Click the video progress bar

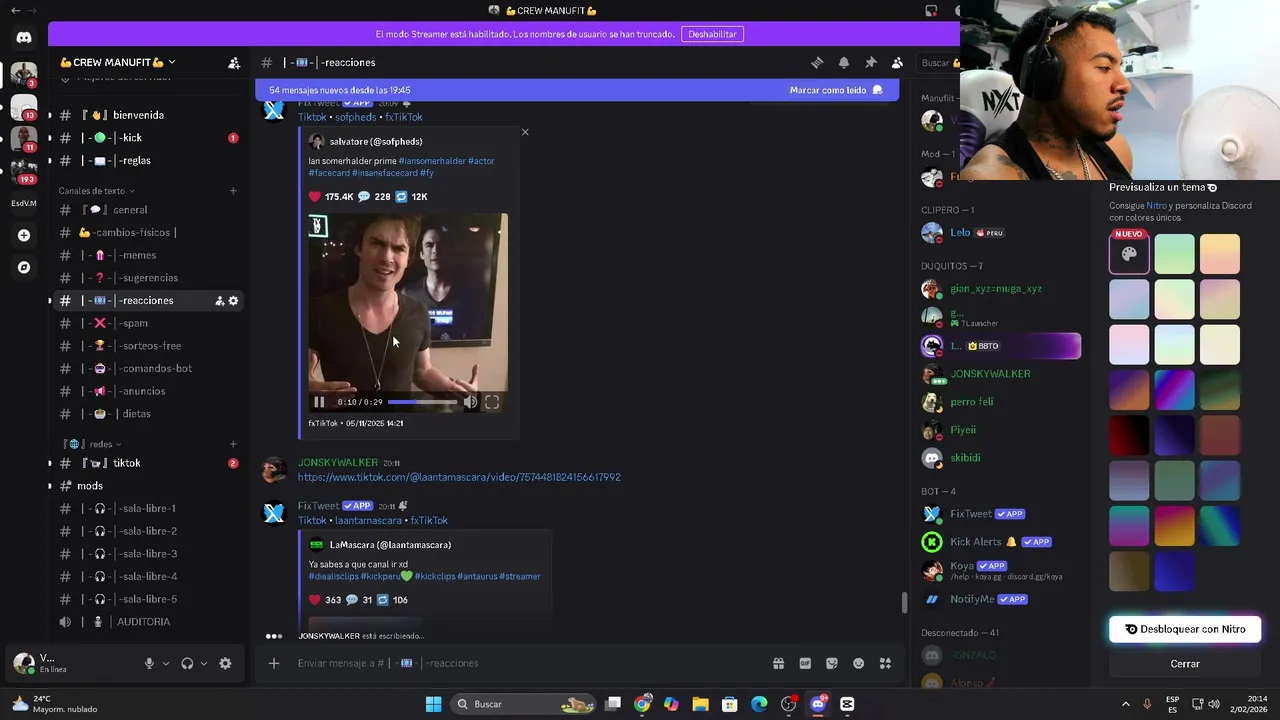click(x=422, y=402)
